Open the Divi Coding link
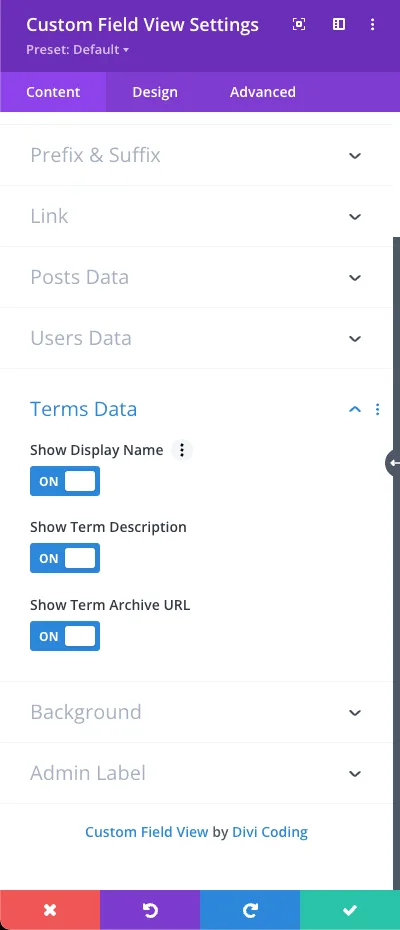The height and width of the screenshot is (930, 400). click(270, 832)
